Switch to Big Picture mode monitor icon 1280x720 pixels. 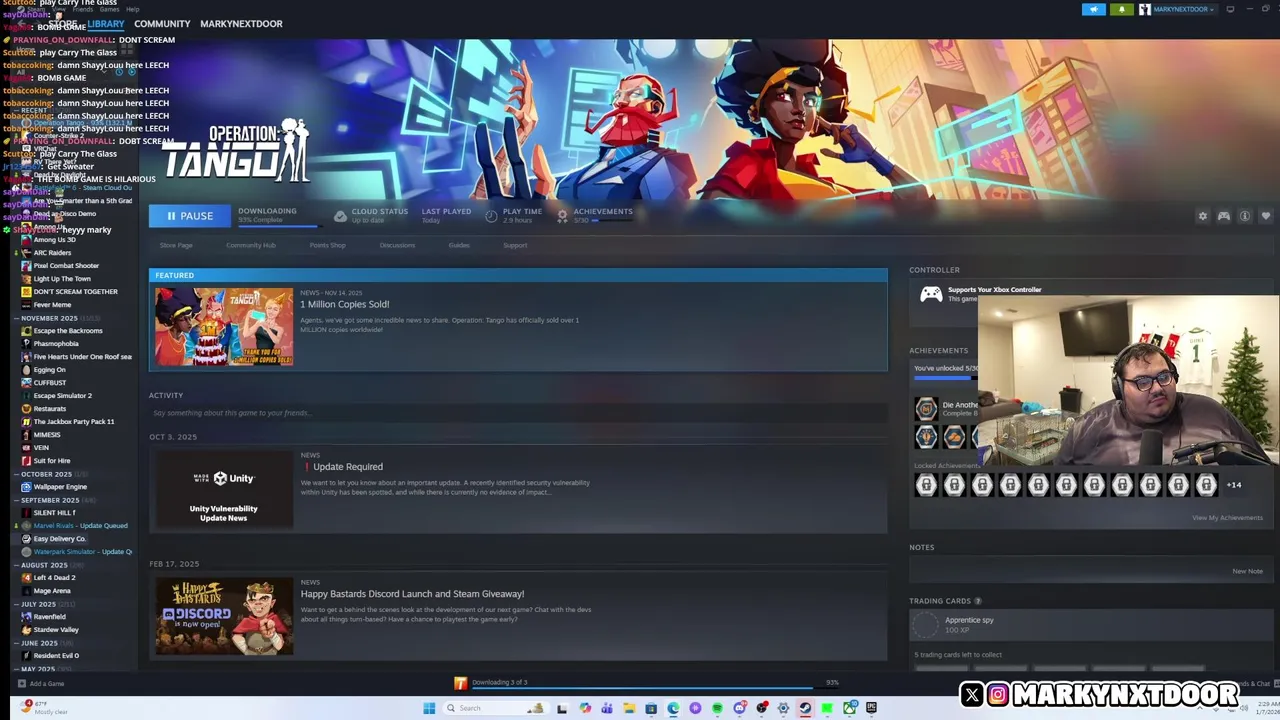pyautogui.click(x=1232, y=9)
